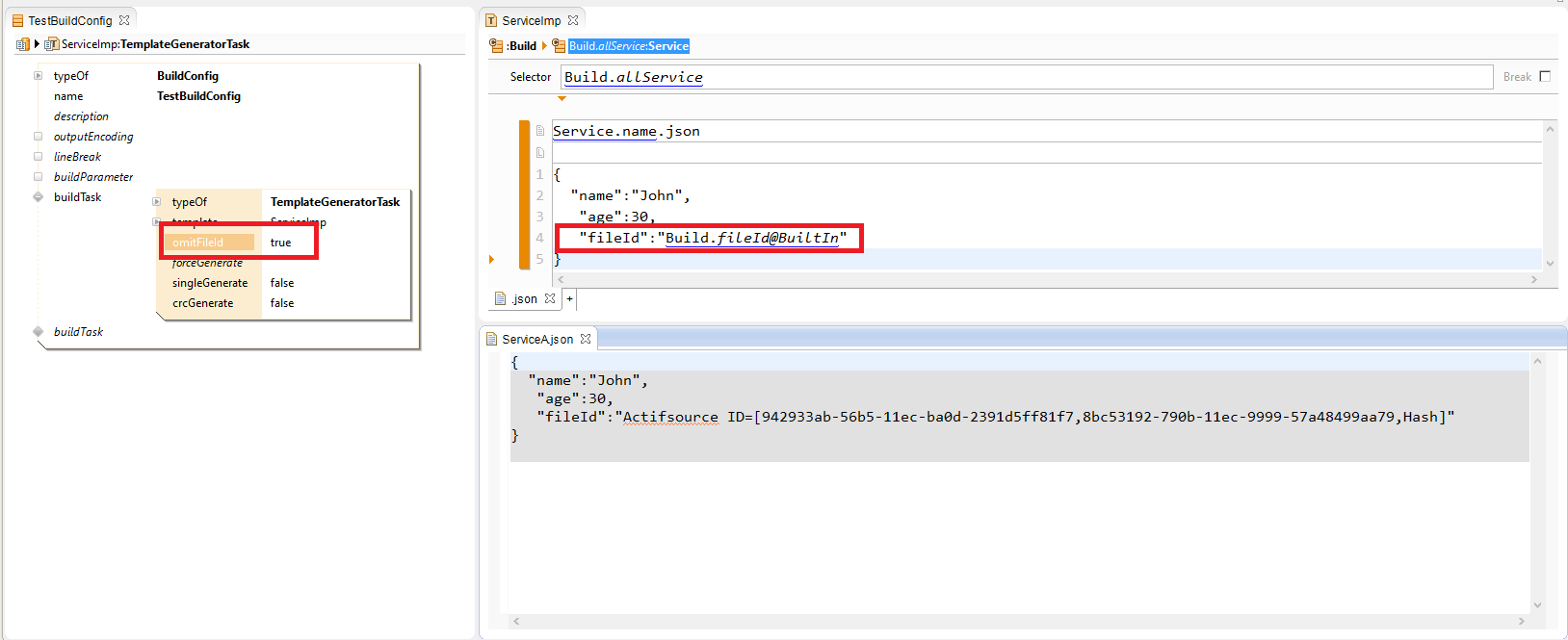
Task: Toggle the lineBreak checkbox marker
Action: pos(39,157)
